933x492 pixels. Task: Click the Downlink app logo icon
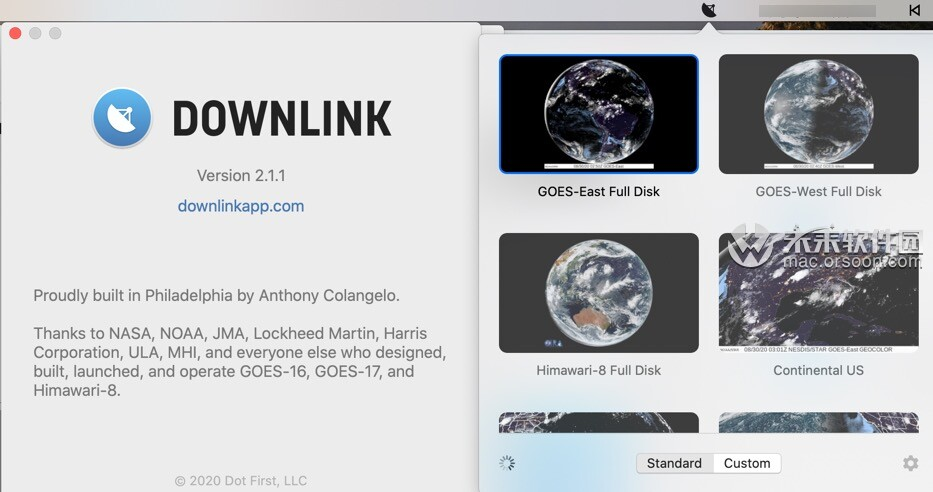click(x=122, y=118)
